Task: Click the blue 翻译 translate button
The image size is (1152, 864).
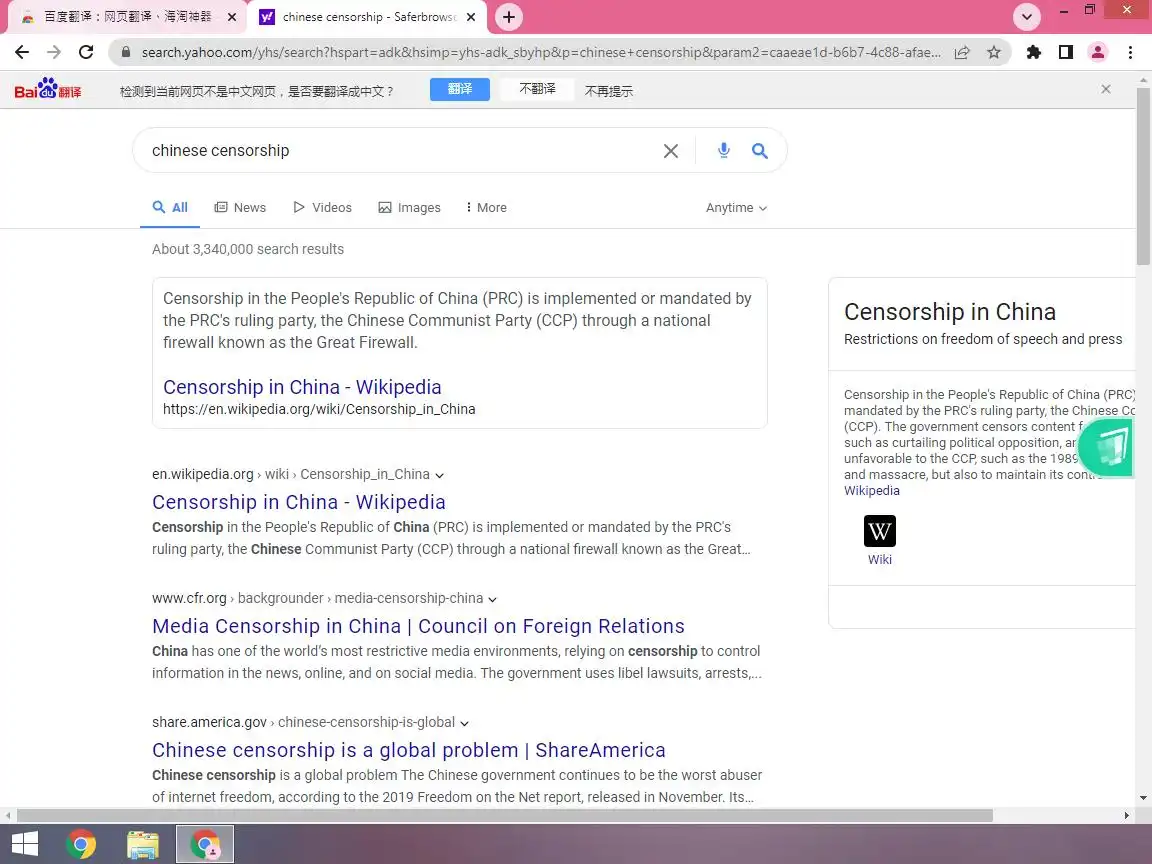Action: click(x=460, y=89)
